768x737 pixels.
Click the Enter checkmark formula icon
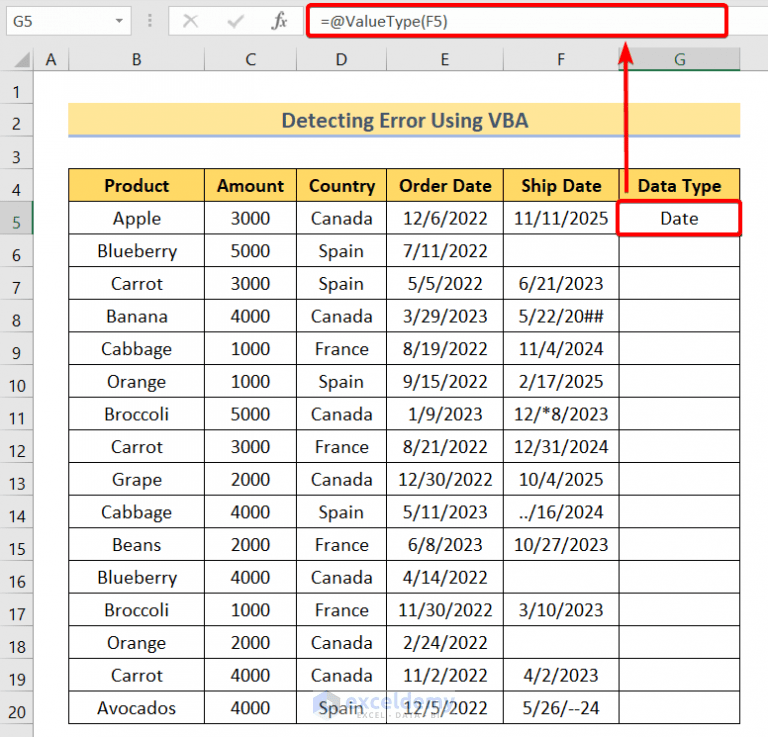pyautogui.click(x=236, y=21)
